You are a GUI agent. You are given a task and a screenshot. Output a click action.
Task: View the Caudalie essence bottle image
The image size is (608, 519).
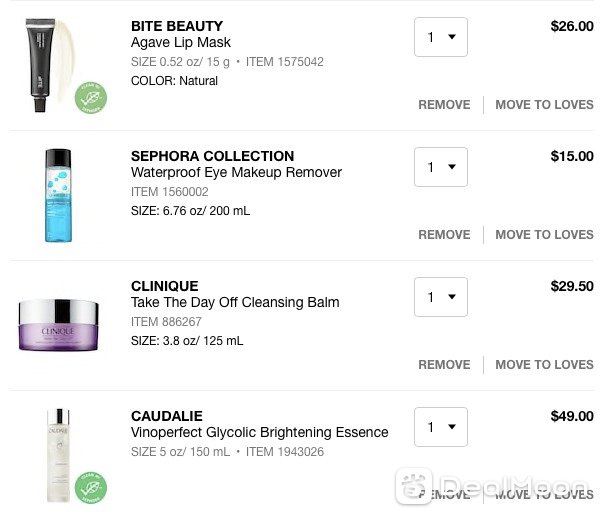(59, 455)
